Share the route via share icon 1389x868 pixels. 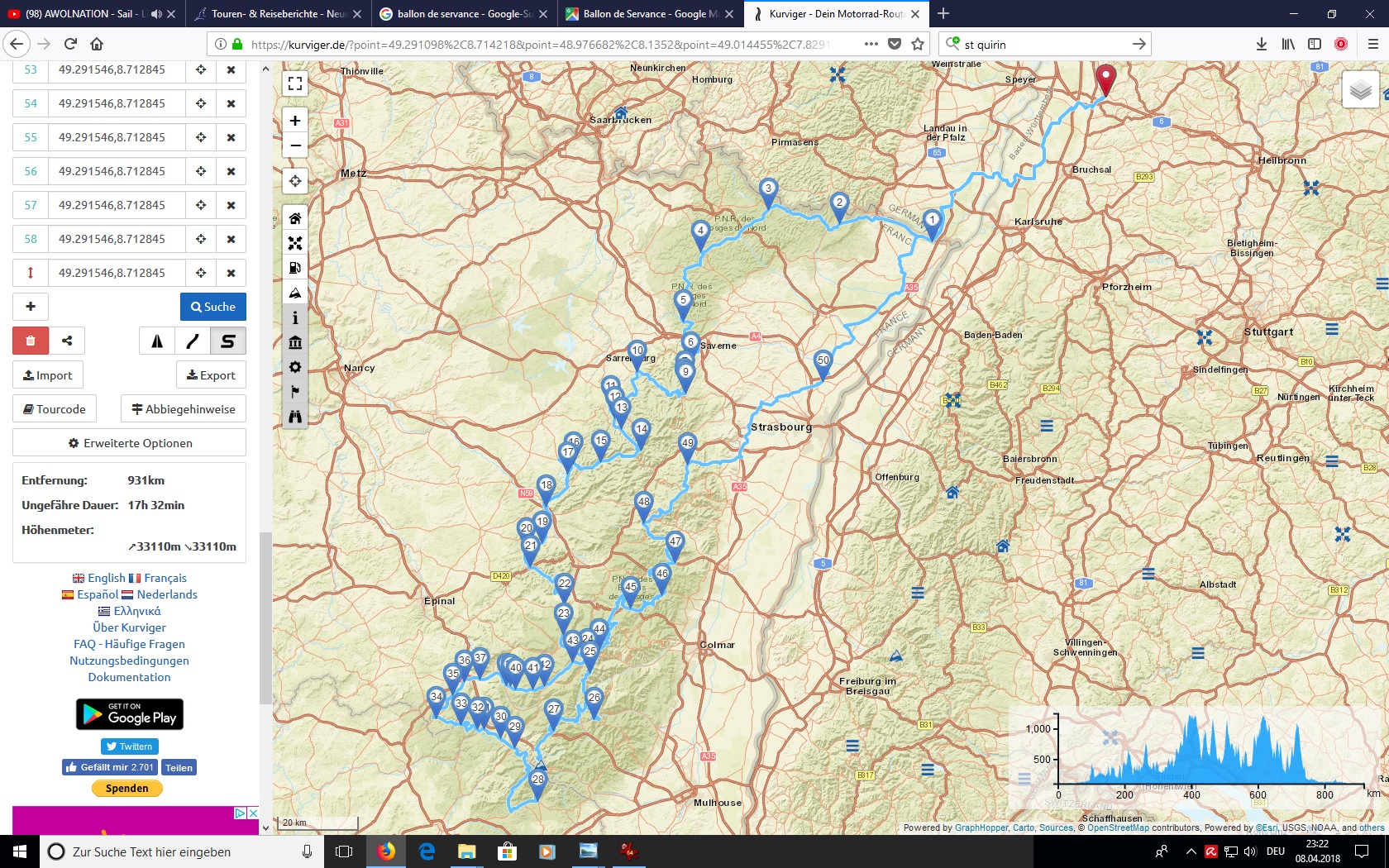point(67,341)
